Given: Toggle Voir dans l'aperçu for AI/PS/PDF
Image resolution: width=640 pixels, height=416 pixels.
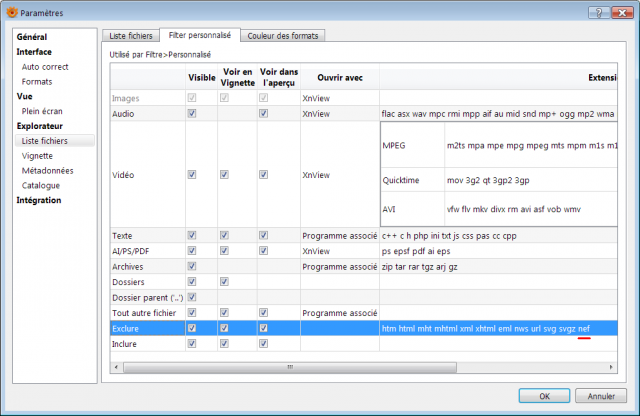Looking at the screenshot, I should 264,250.
